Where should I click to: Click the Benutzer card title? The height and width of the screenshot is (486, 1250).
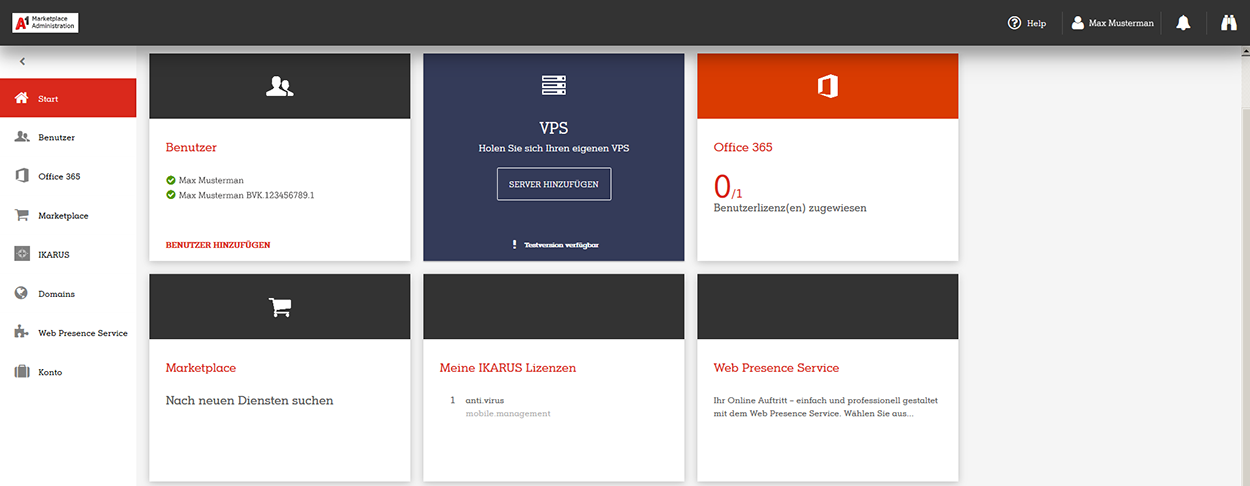pos(191,147)
